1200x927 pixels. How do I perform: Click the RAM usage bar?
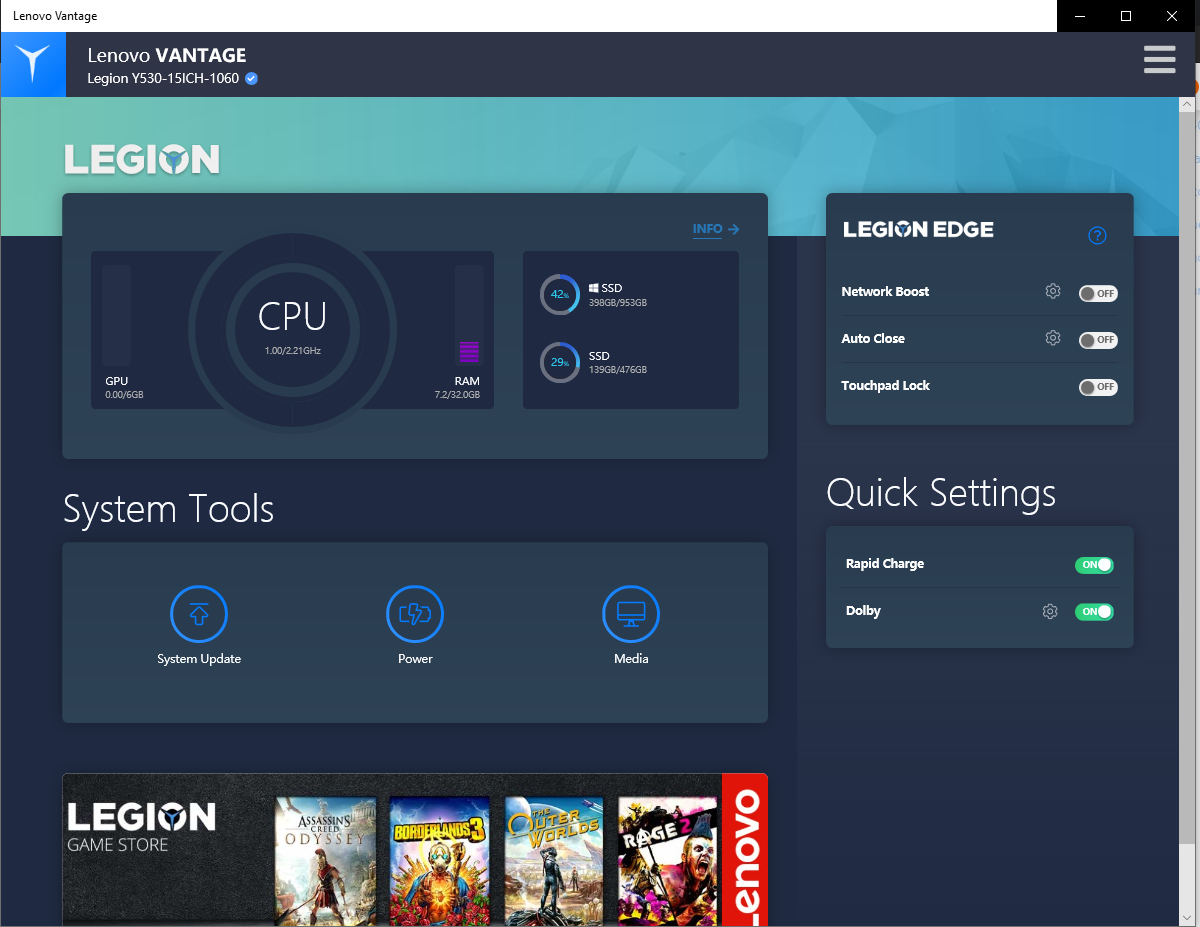[469, 315]
